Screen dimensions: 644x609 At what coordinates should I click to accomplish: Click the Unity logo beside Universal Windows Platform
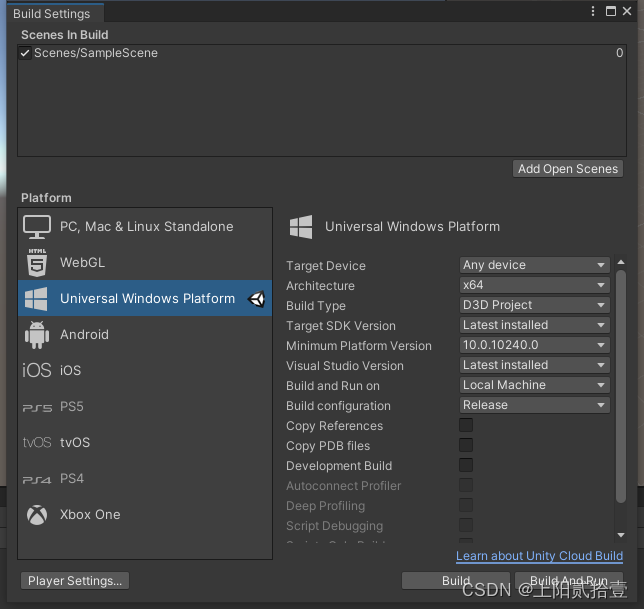pos(257,299)
